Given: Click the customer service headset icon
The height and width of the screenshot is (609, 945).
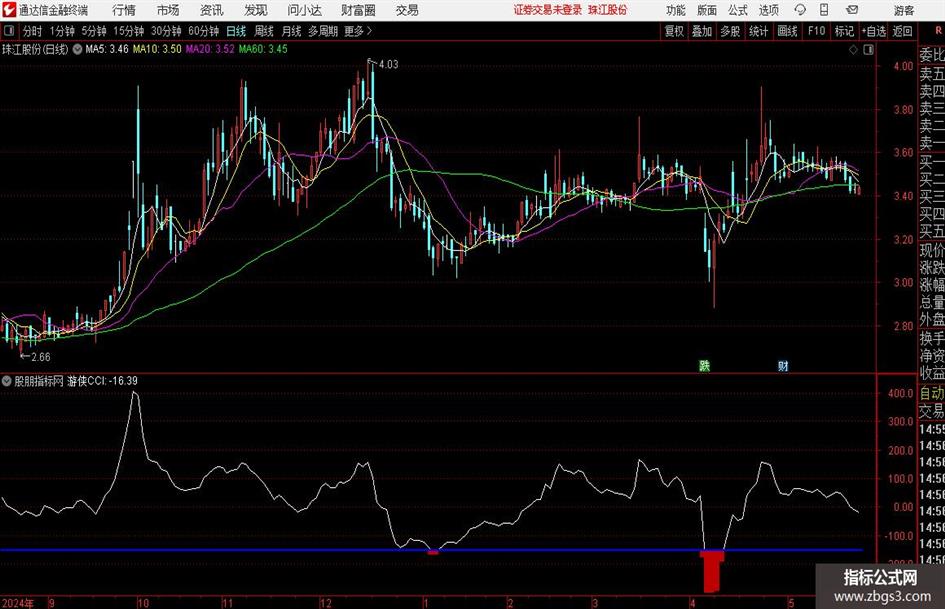Looking at the screenshot, I should (800, 10).
